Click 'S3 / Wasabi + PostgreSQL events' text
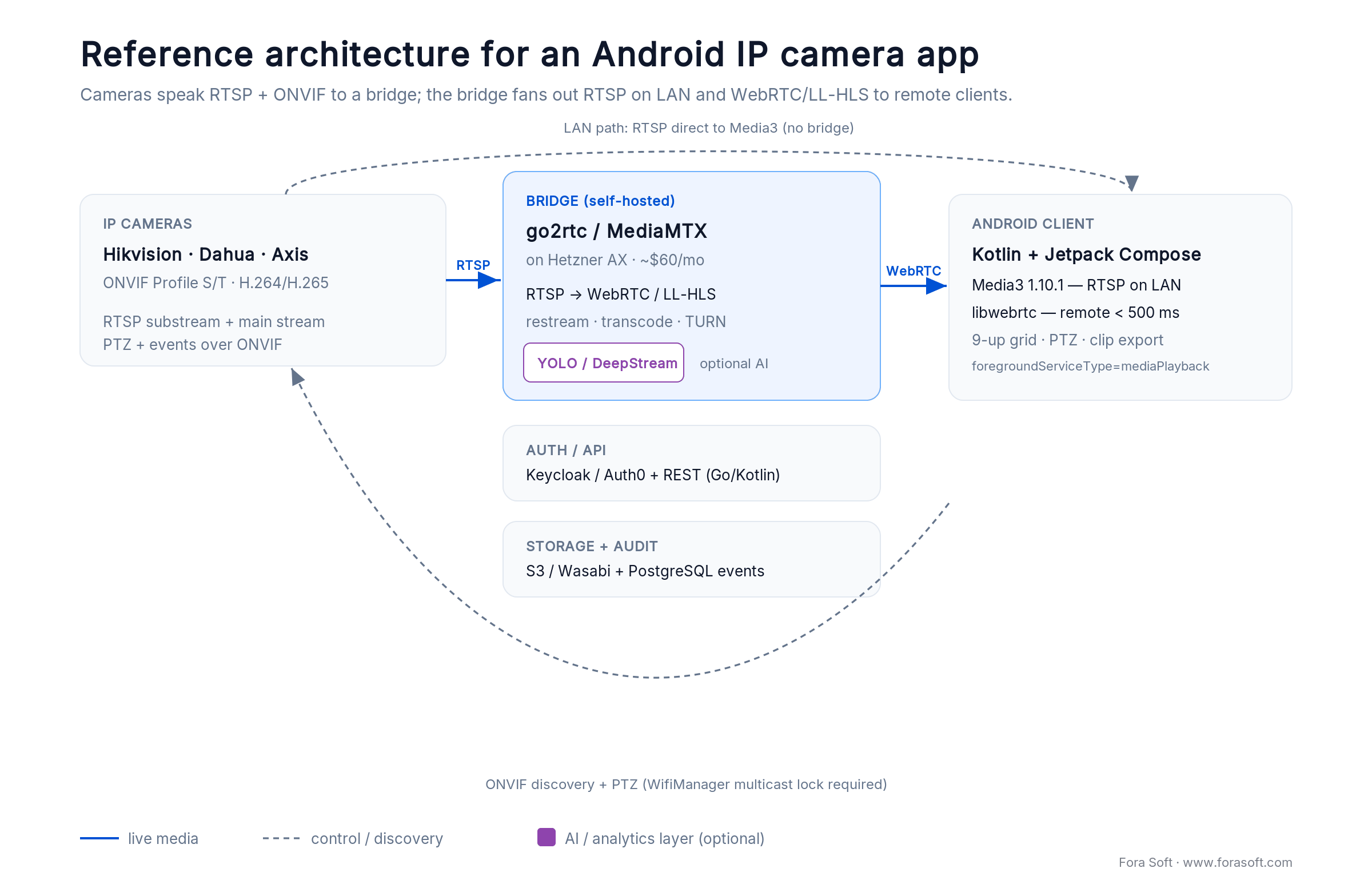The width and height of the screenshot is (1372, 892). pos(645,571)
